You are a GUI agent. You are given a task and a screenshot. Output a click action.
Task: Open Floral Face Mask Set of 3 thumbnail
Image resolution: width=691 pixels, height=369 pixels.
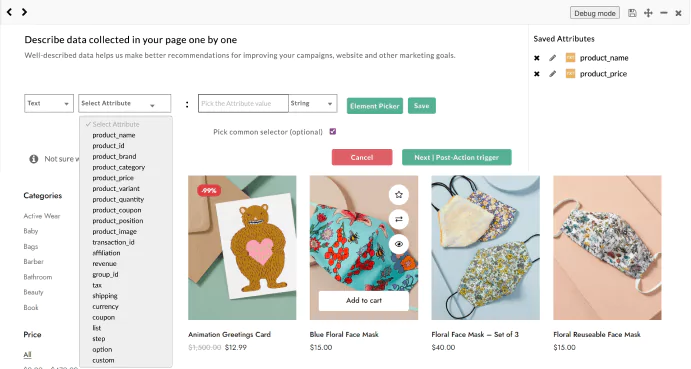(x=485, y=247)
